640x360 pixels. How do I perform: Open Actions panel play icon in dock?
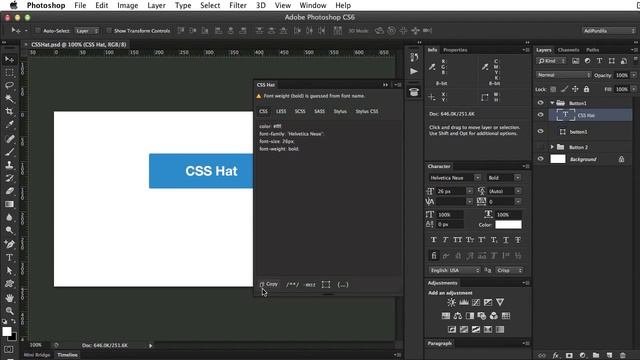click(414, 71)
